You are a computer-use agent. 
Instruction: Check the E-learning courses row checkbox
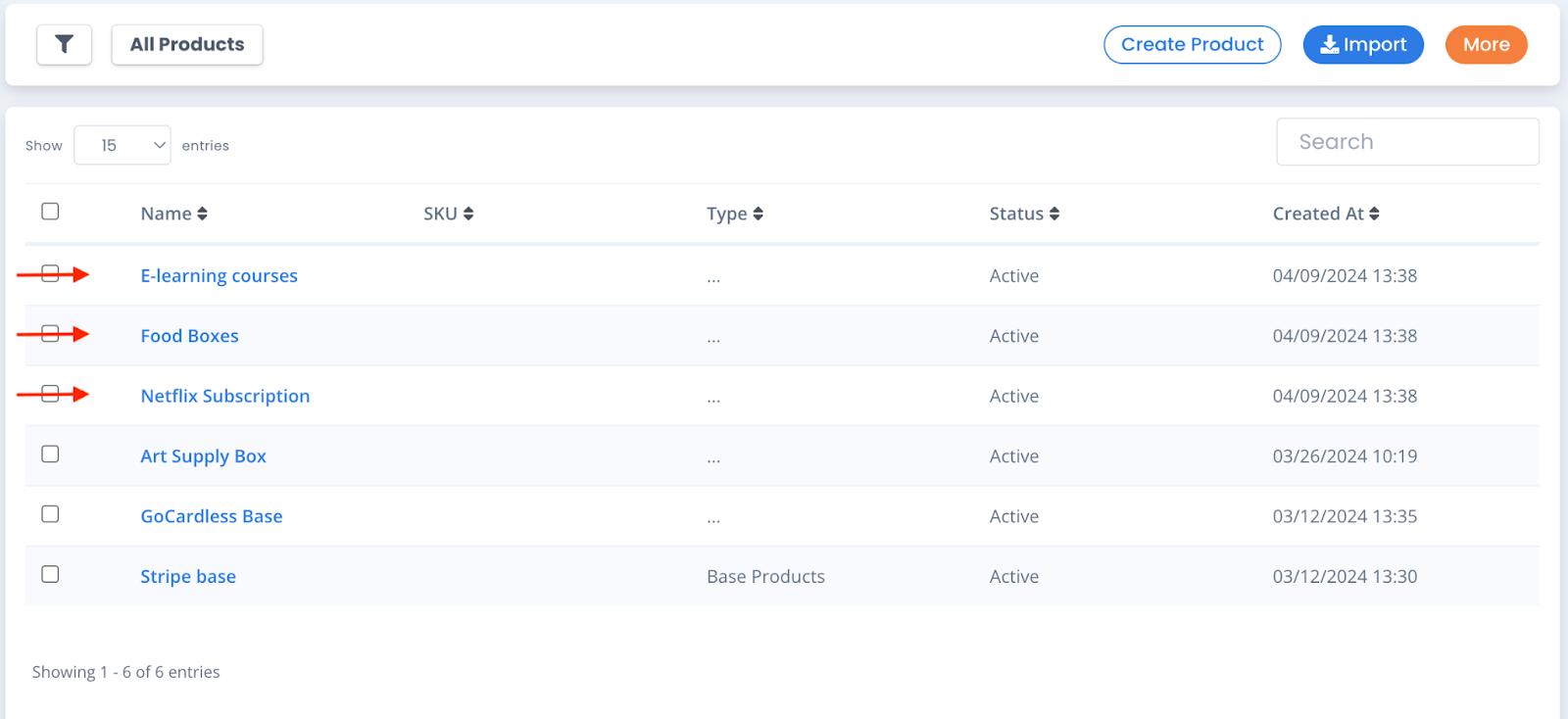[50, 273]
